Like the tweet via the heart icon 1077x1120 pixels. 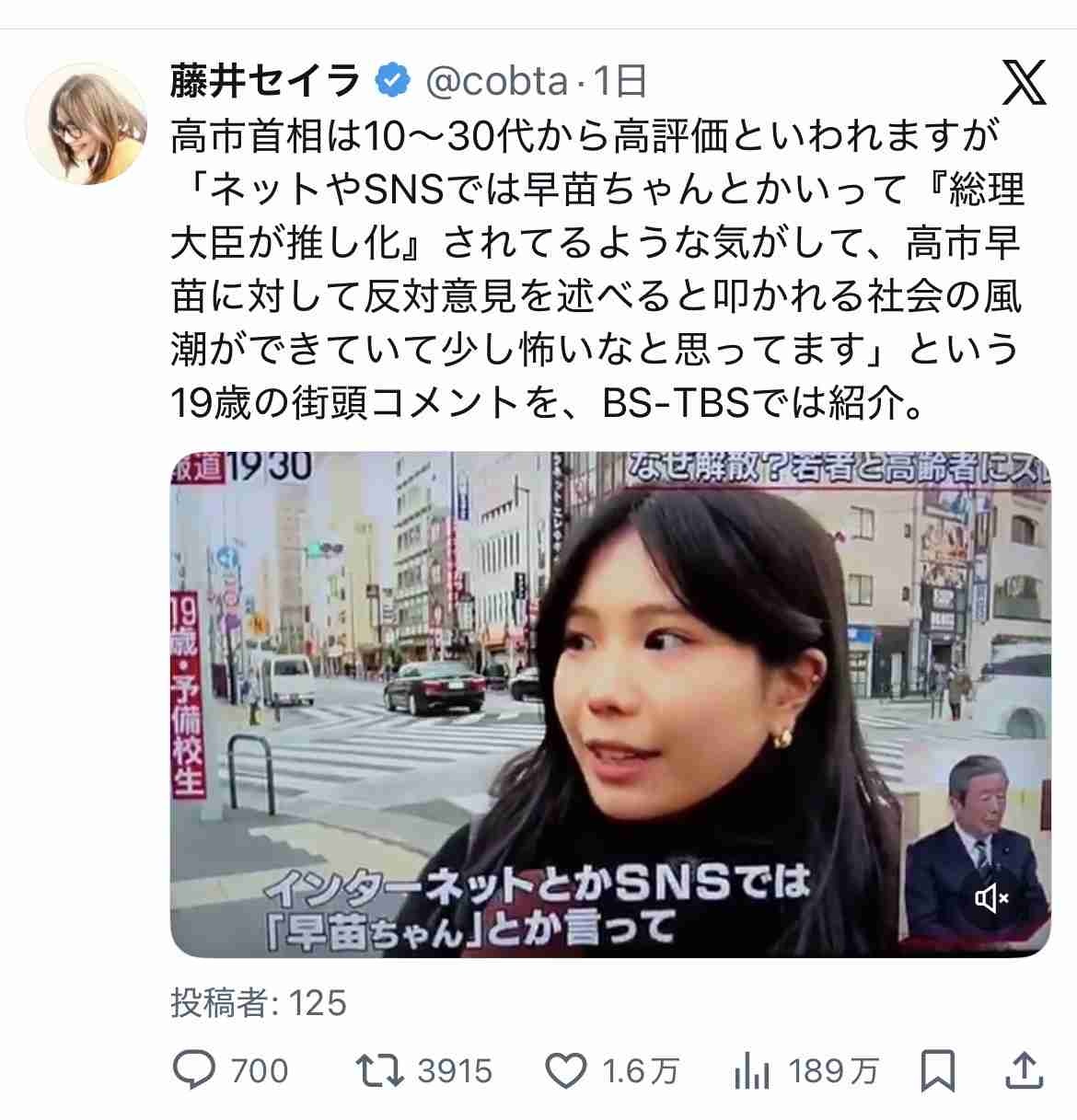tap(565, 1070)
